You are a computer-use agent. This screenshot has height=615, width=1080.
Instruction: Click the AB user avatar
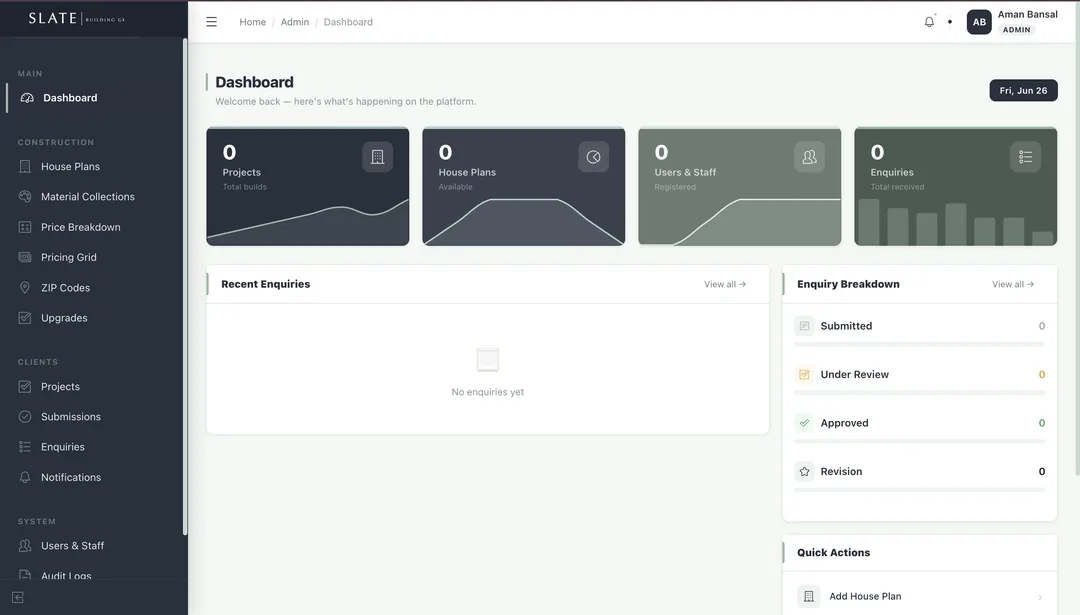click(x=979, y=22)
